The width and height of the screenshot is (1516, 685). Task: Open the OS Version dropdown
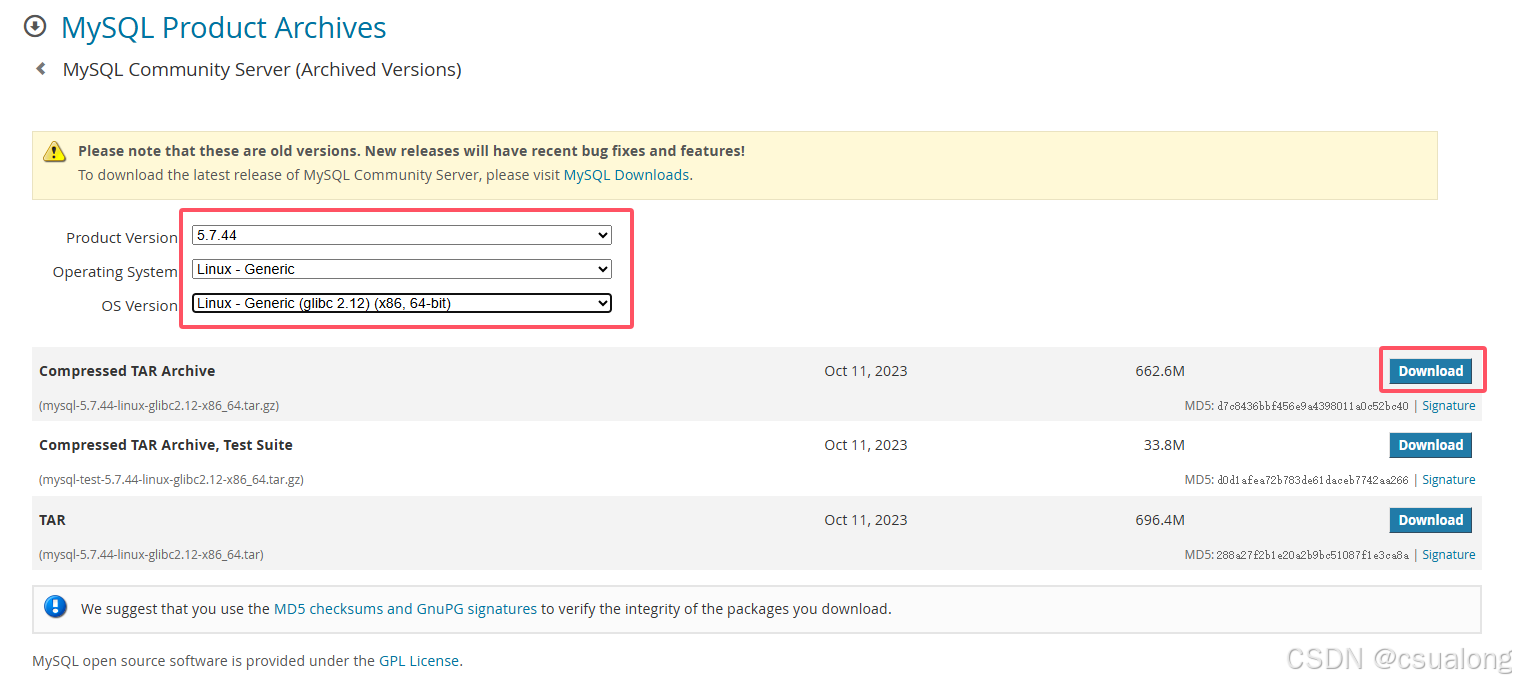pos(401,303)
